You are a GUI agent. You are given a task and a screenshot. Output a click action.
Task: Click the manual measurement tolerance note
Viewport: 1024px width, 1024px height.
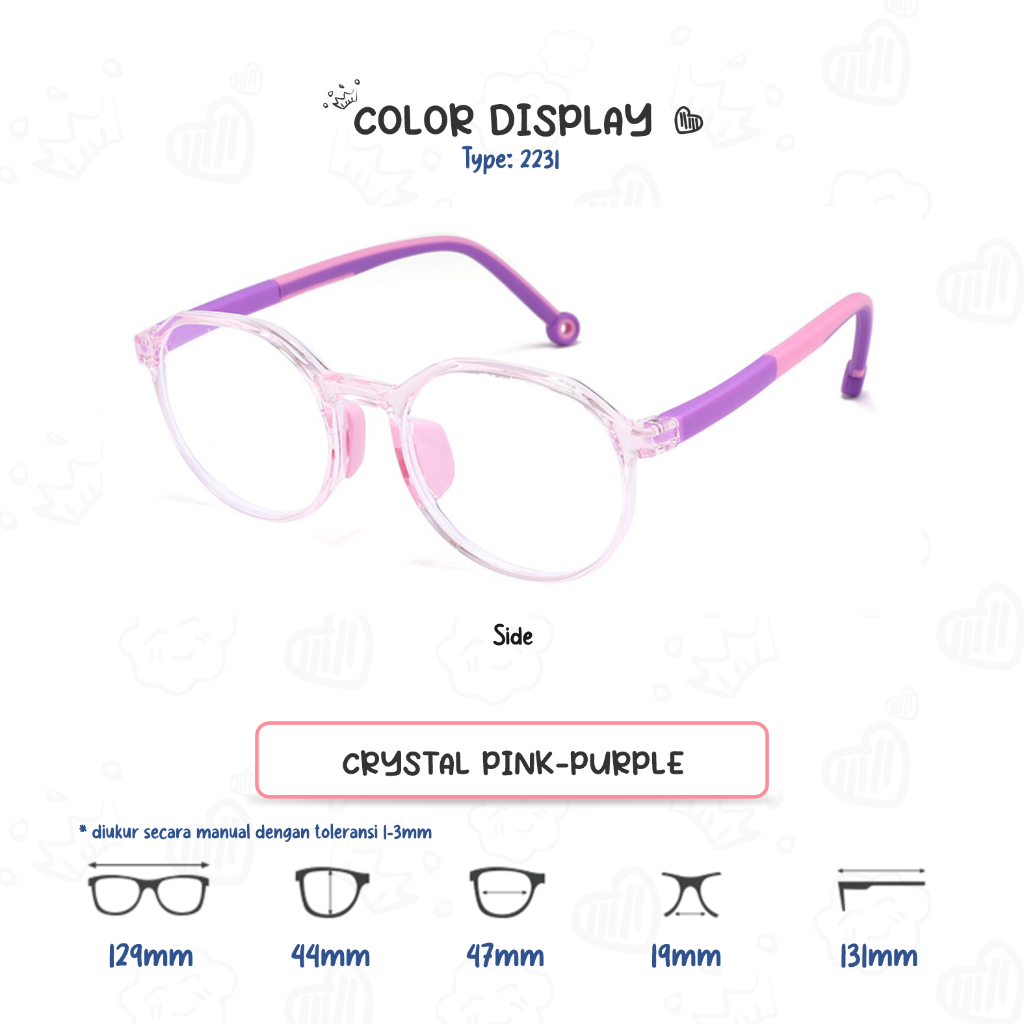tap(255, 832)
